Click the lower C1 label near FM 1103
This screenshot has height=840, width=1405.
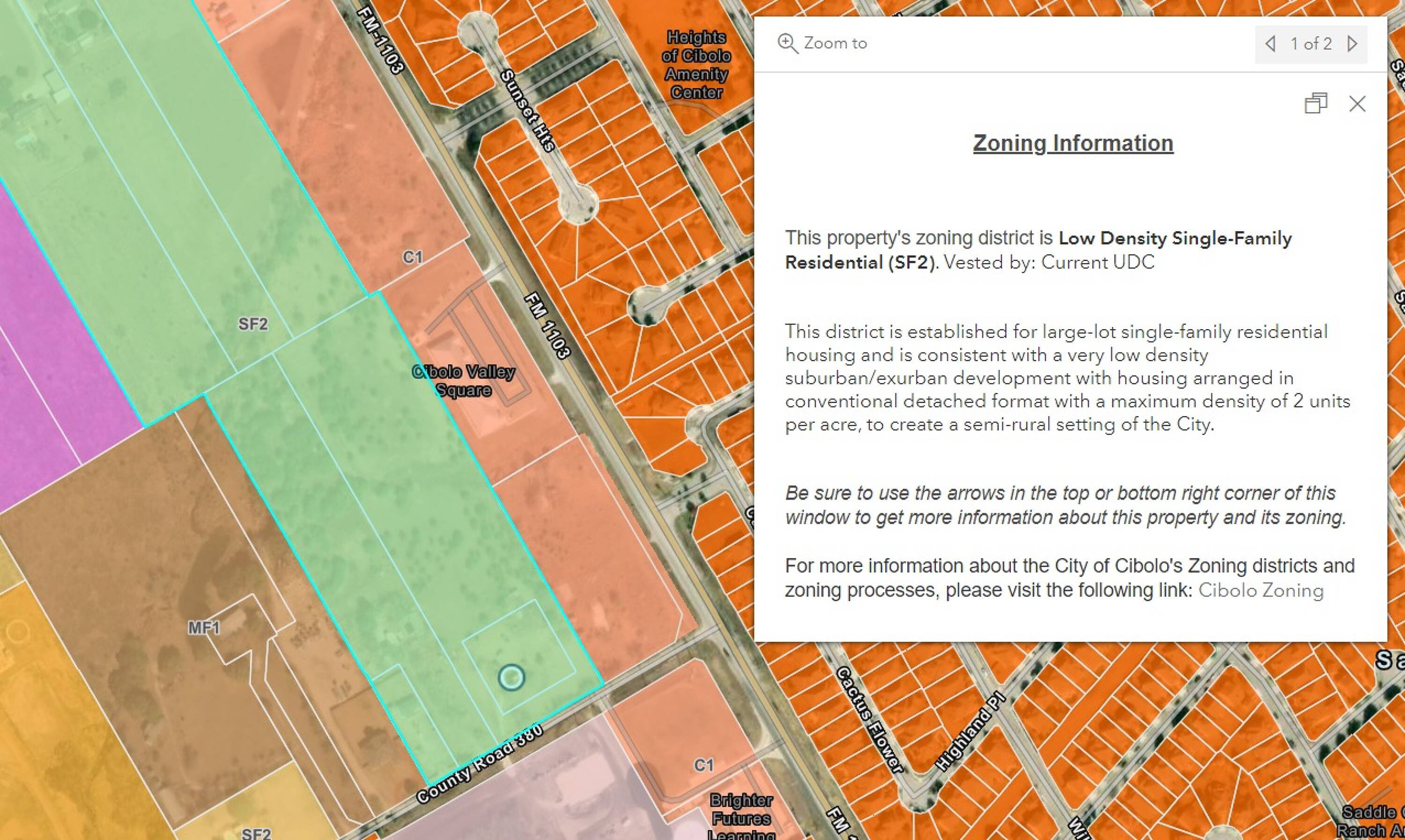tap(703, 765)
